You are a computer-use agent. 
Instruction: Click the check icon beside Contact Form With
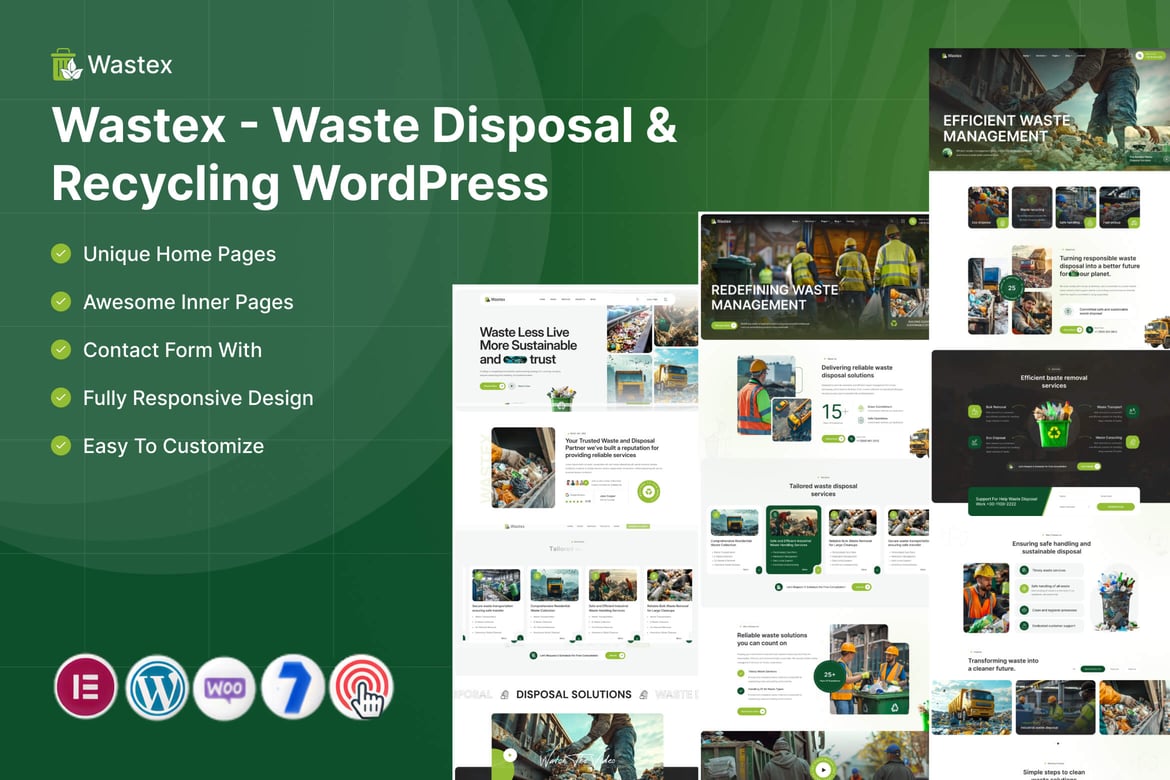pyautogui.click(x=61, y=349)
